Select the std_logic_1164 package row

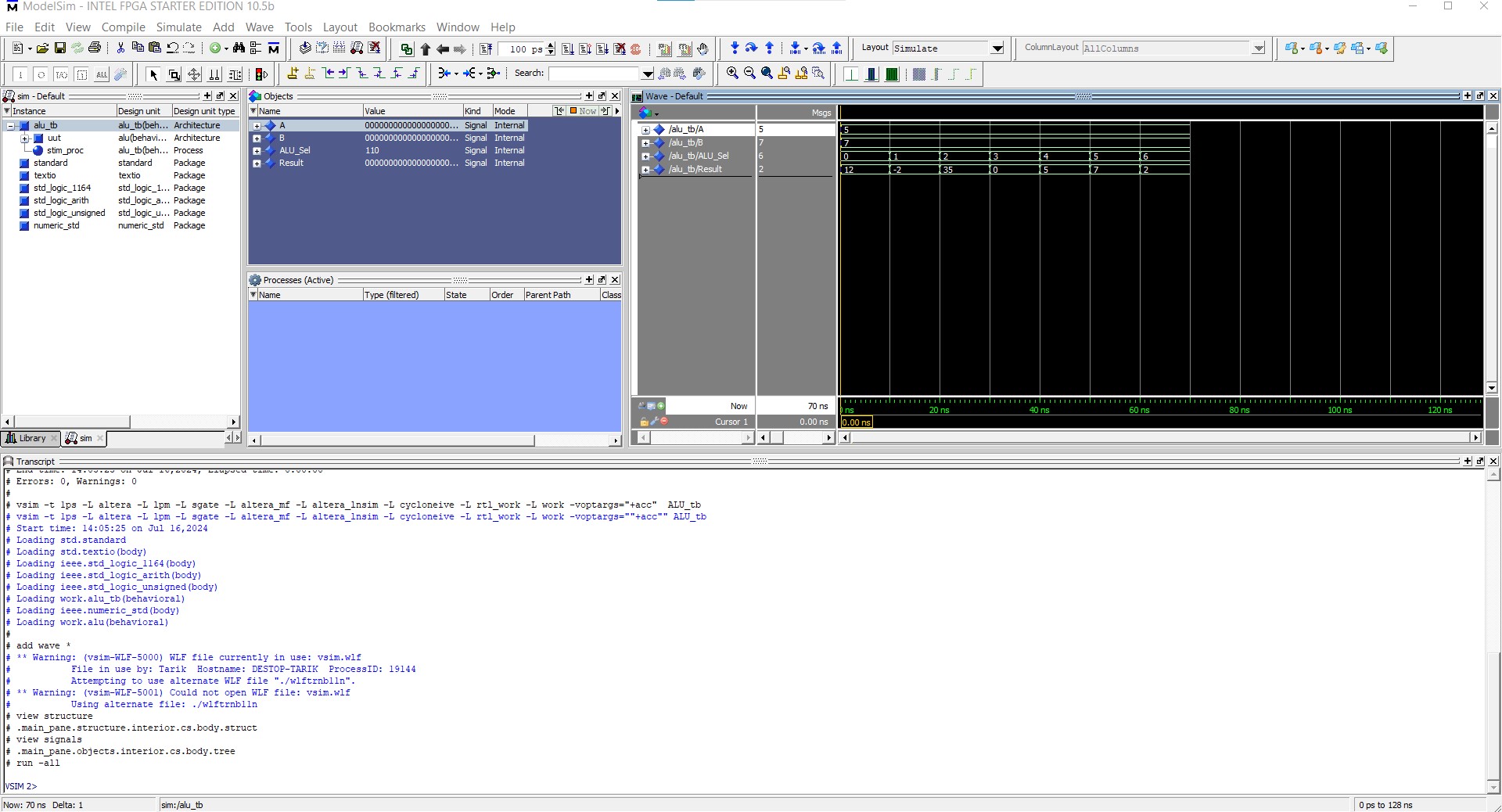pos(120,189)
